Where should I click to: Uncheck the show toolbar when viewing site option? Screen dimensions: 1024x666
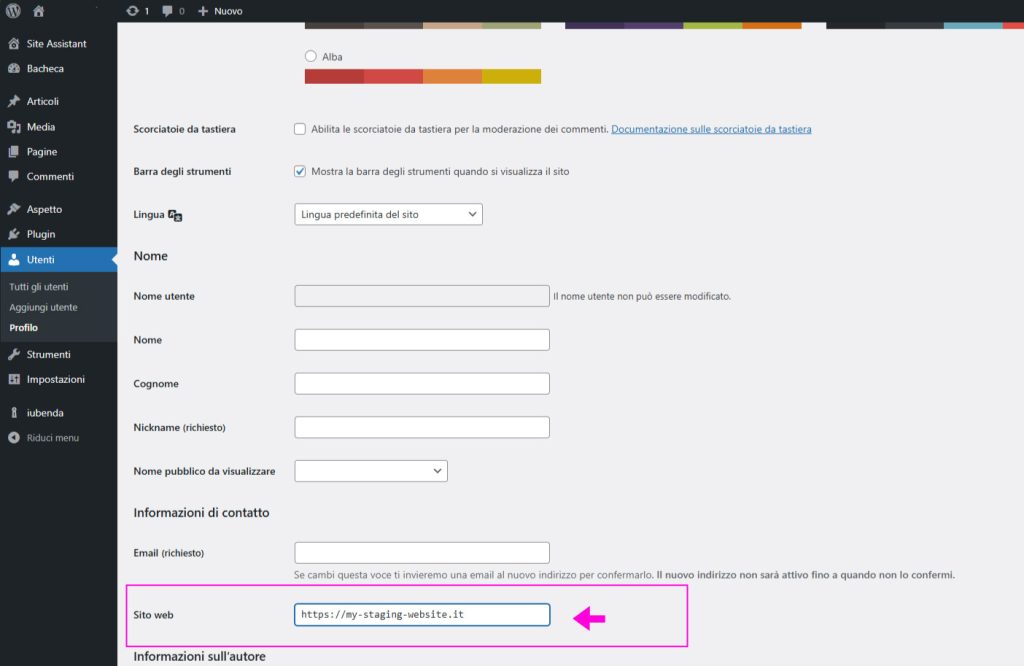point(300,171)
